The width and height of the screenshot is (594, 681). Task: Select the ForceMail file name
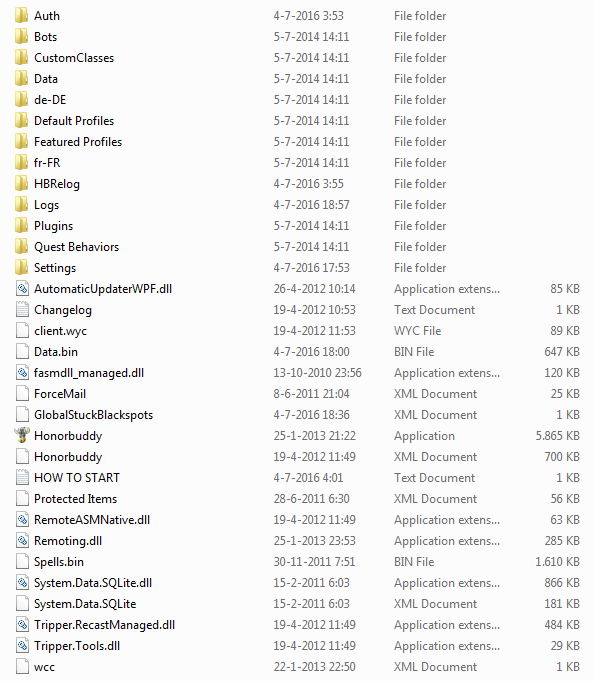[60, 393]
